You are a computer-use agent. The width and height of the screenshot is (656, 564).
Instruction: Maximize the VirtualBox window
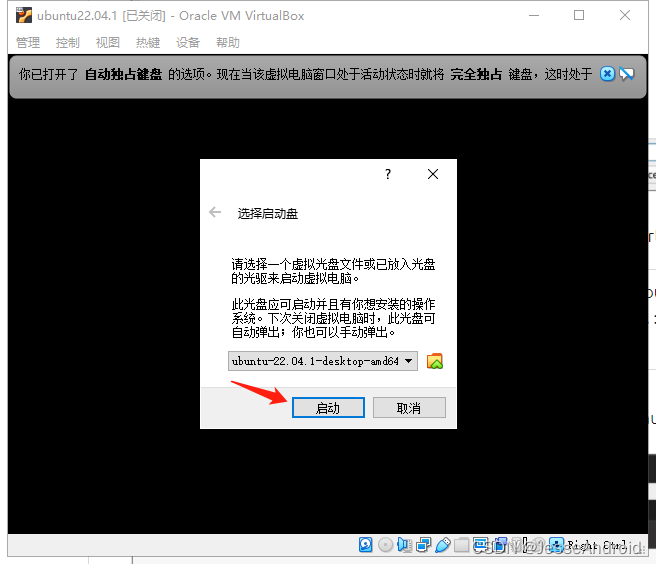579,15
